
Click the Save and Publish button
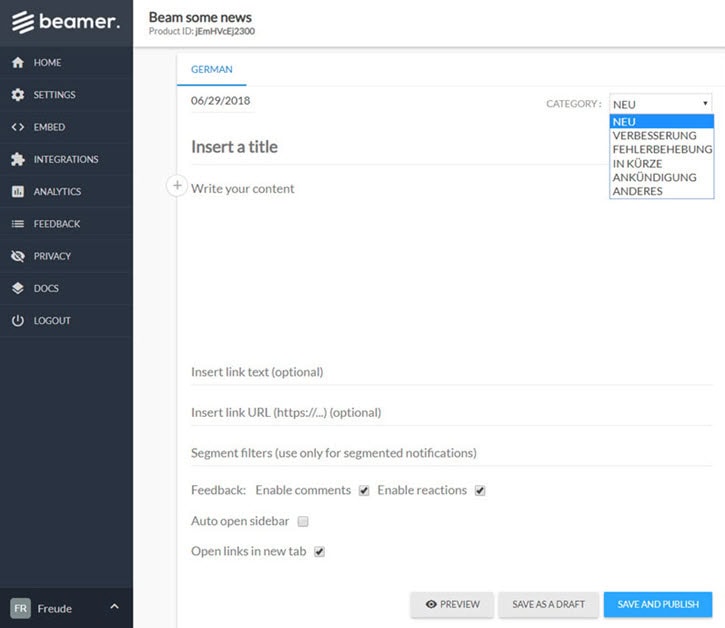click(657, 604)
